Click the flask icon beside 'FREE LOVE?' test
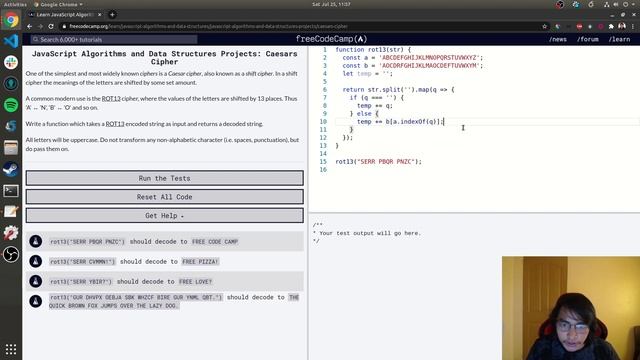 pos(36,281)
